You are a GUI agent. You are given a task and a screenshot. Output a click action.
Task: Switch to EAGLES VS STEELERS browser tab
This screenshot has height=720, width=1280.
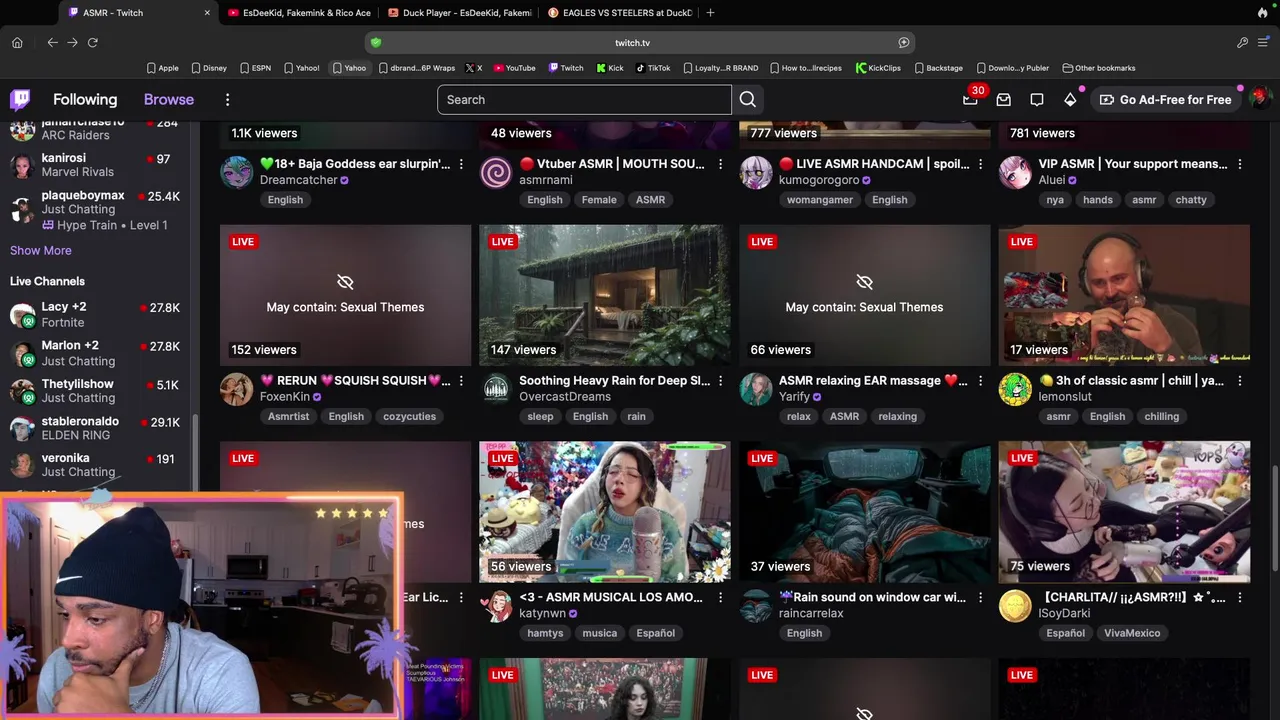(x=620, y=13)
